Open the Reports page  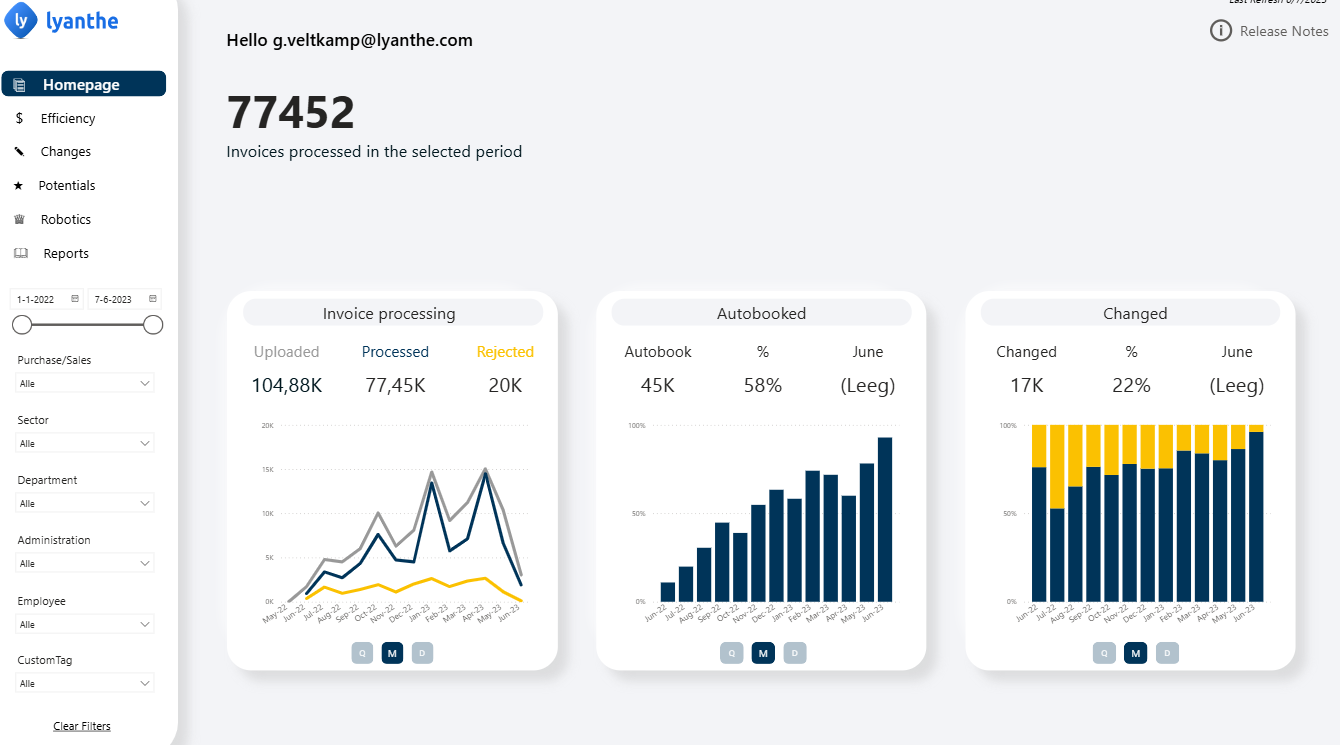tap(66, 254)
